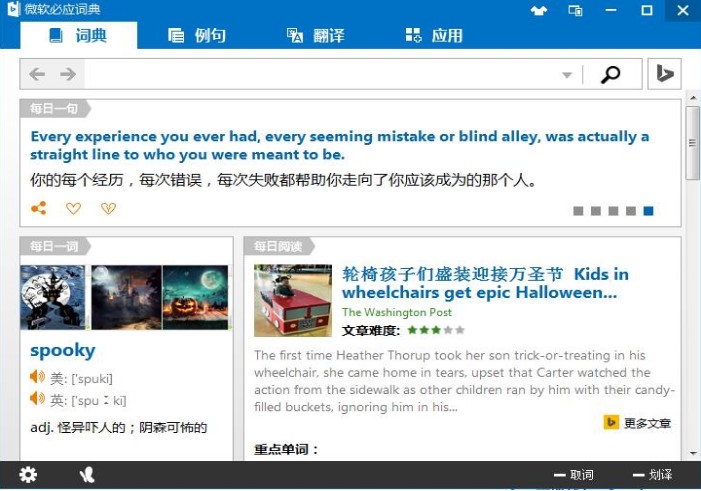Click the 文章难度 star rating
Viewport: 701px width, 491px height.
pyautogui.click(x=436, y=330)
